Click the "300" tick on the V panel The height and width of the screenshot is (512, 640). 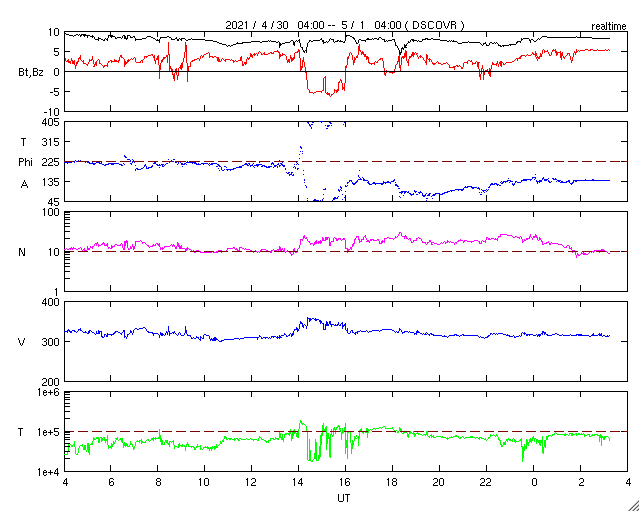pos(51,342)
